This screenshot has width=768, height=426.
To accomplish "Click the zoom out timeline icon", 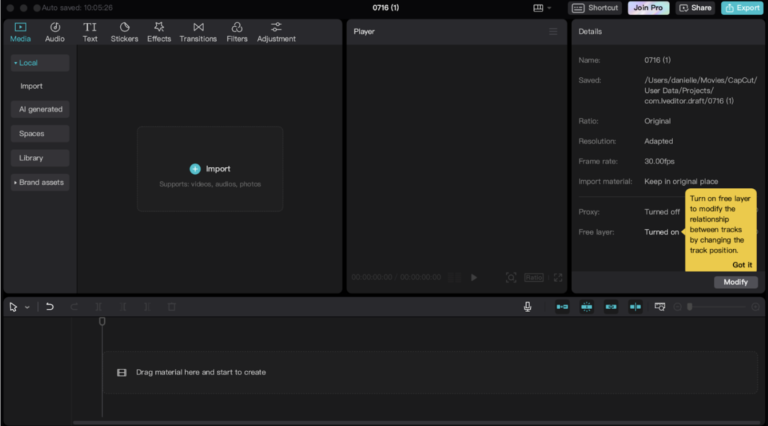I will (x=677, y=307).
